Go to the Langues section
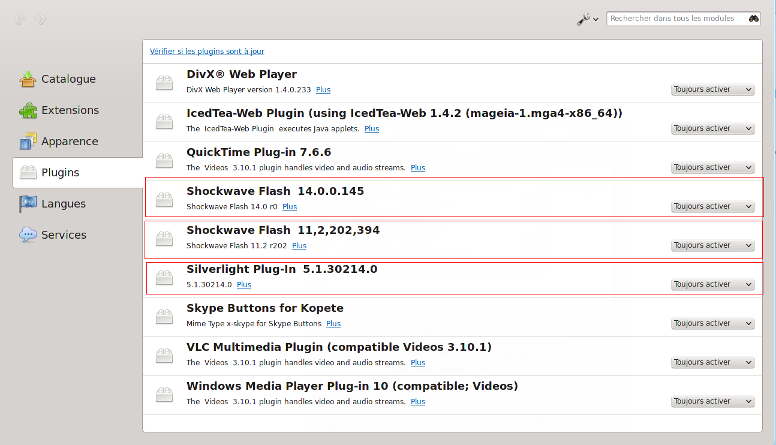This screenshot has width=776, height=445. click(53, 204)
